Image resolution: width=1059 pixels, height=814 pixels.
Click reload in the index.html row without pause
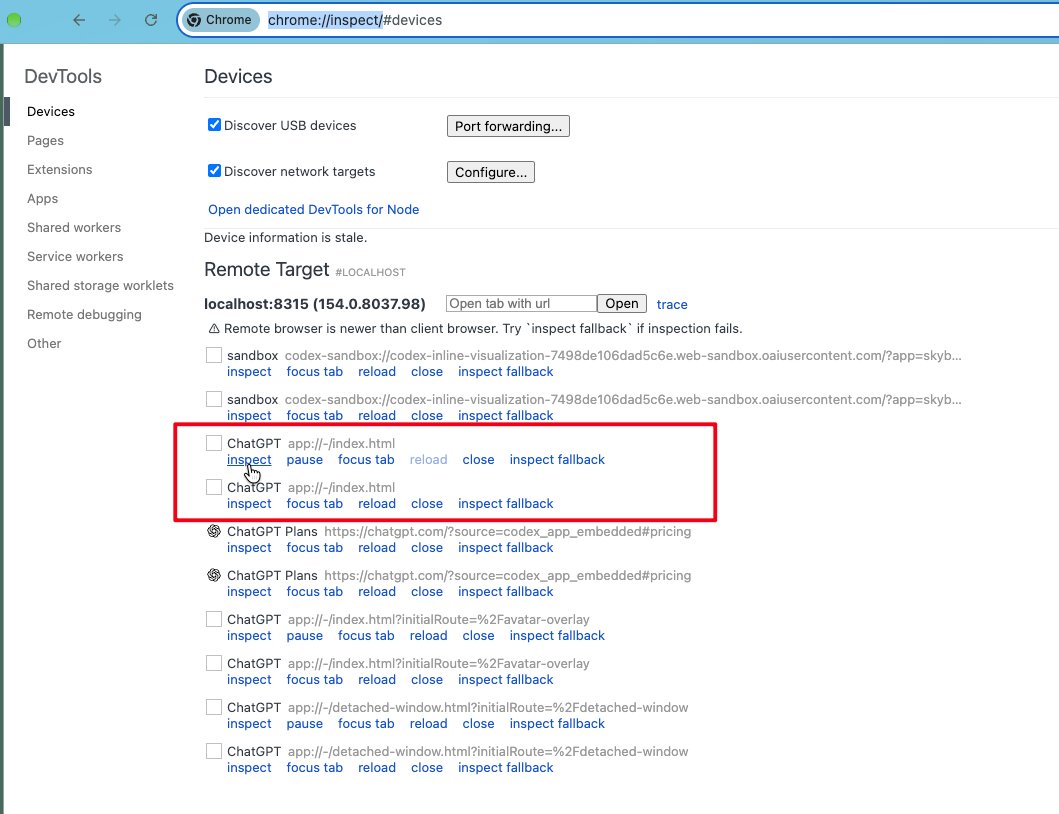pos(377,504)
